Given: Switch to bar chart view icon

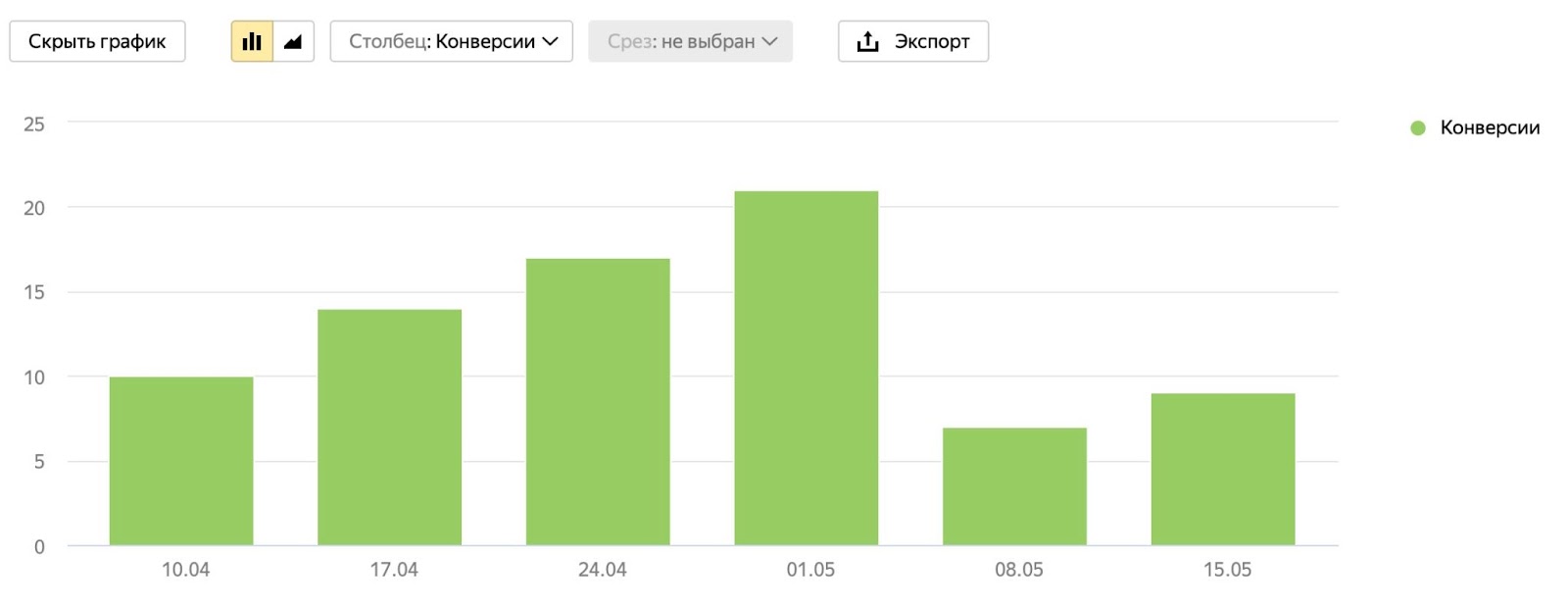Looking at the screenshot, I should click(252, 41).
